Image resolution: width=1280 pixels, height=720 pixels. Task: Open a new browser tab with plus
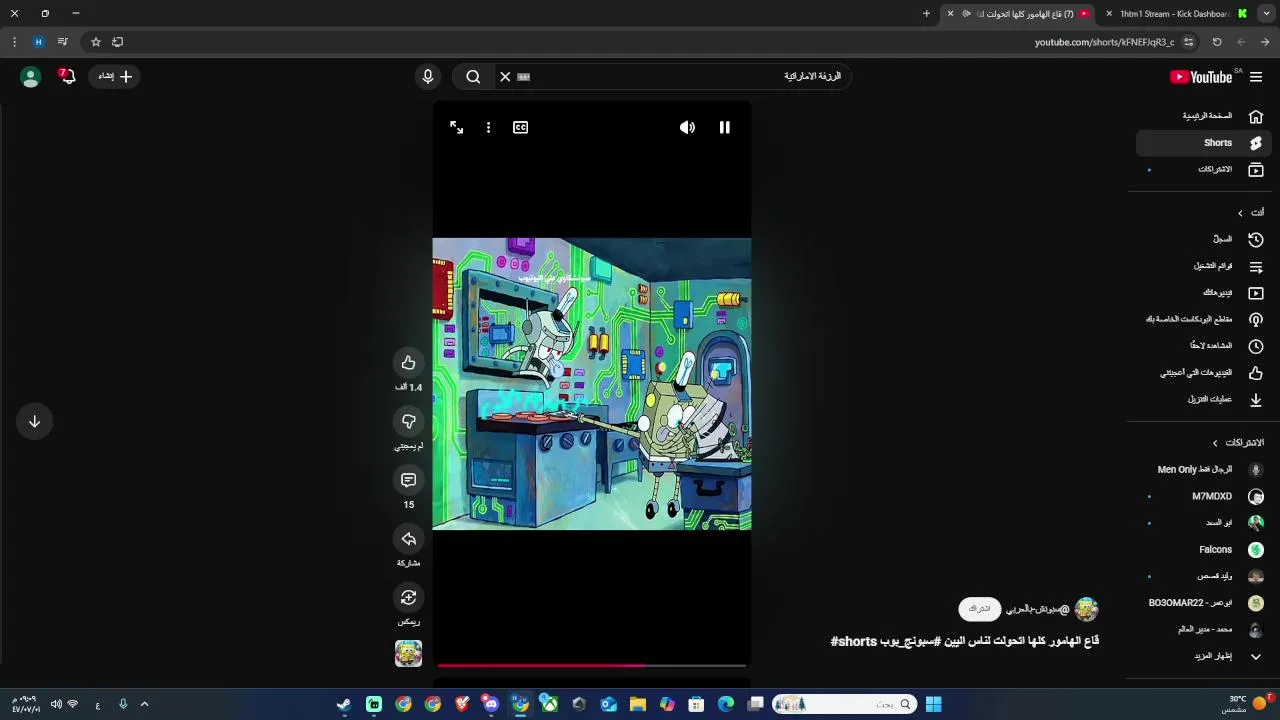click(926, 14)
